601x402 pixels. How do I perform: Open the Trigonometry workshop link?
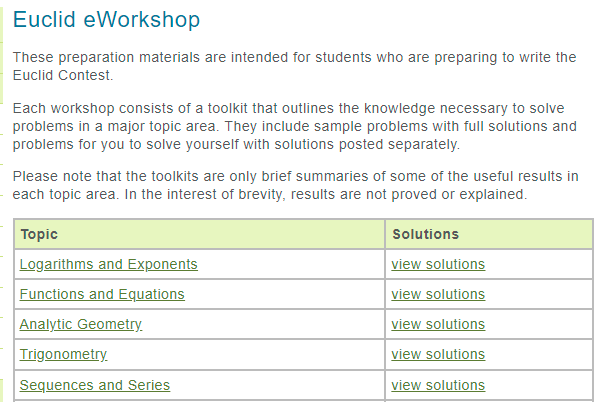(63, 354)
